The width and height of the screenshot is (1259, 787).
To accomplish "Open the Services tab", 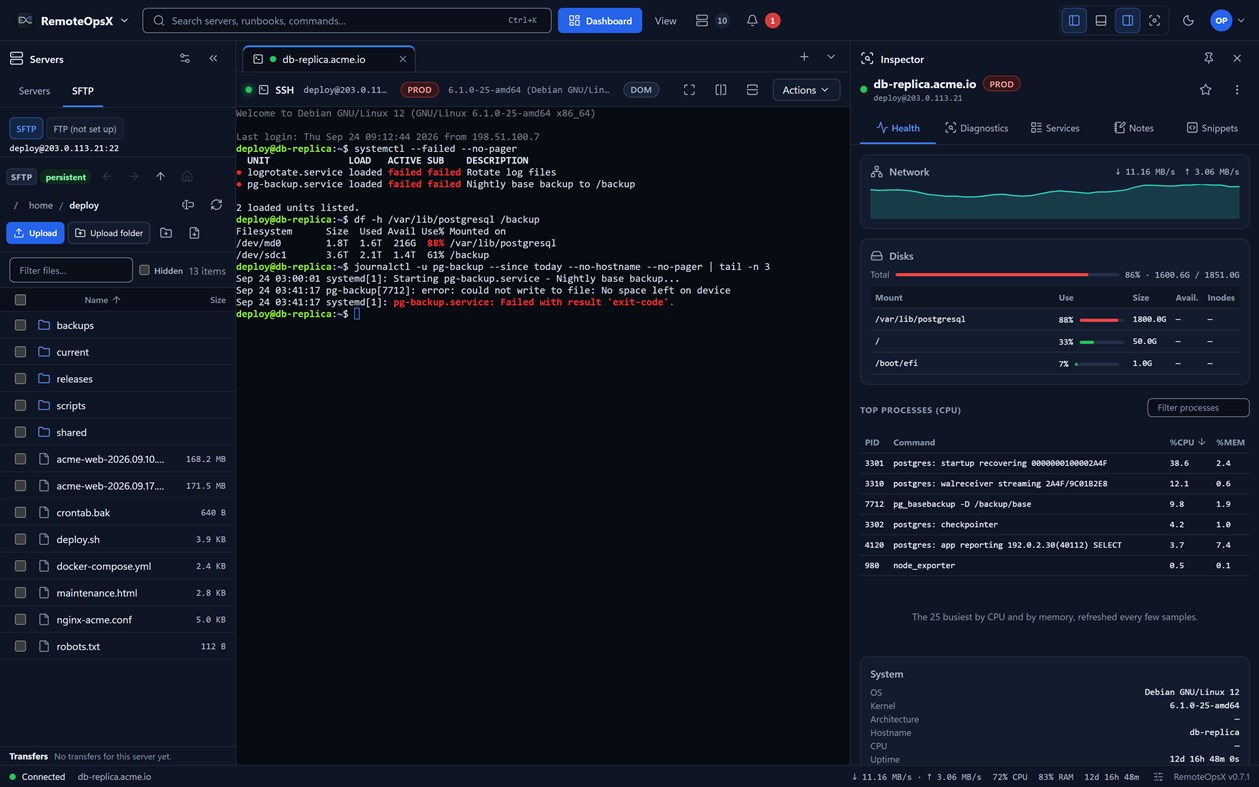I will [x=1054, y=128].
